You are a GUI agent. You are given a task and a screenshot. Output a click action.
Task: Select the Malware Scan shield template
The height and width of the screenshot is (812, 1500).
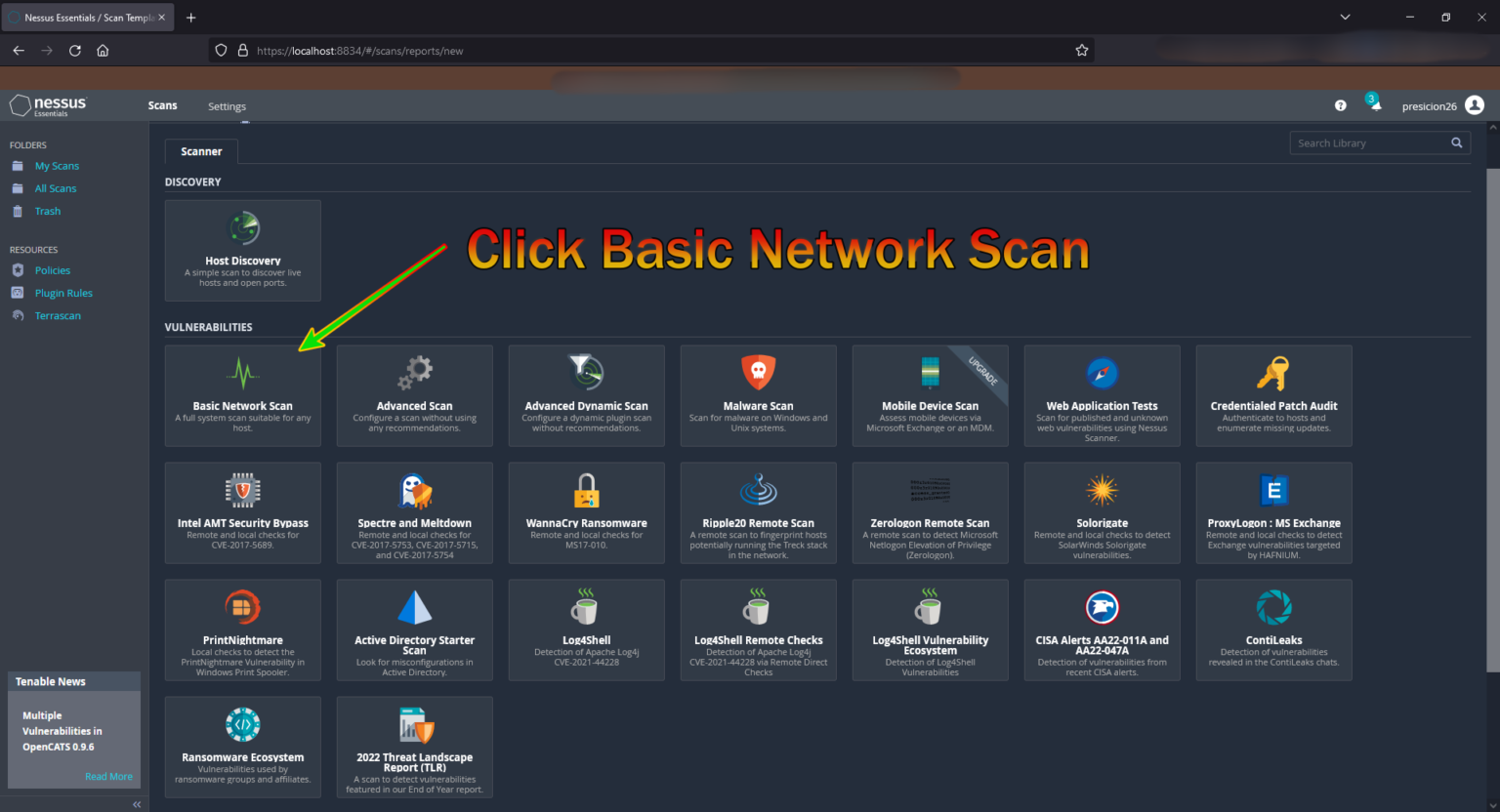(x=758, y=395)
